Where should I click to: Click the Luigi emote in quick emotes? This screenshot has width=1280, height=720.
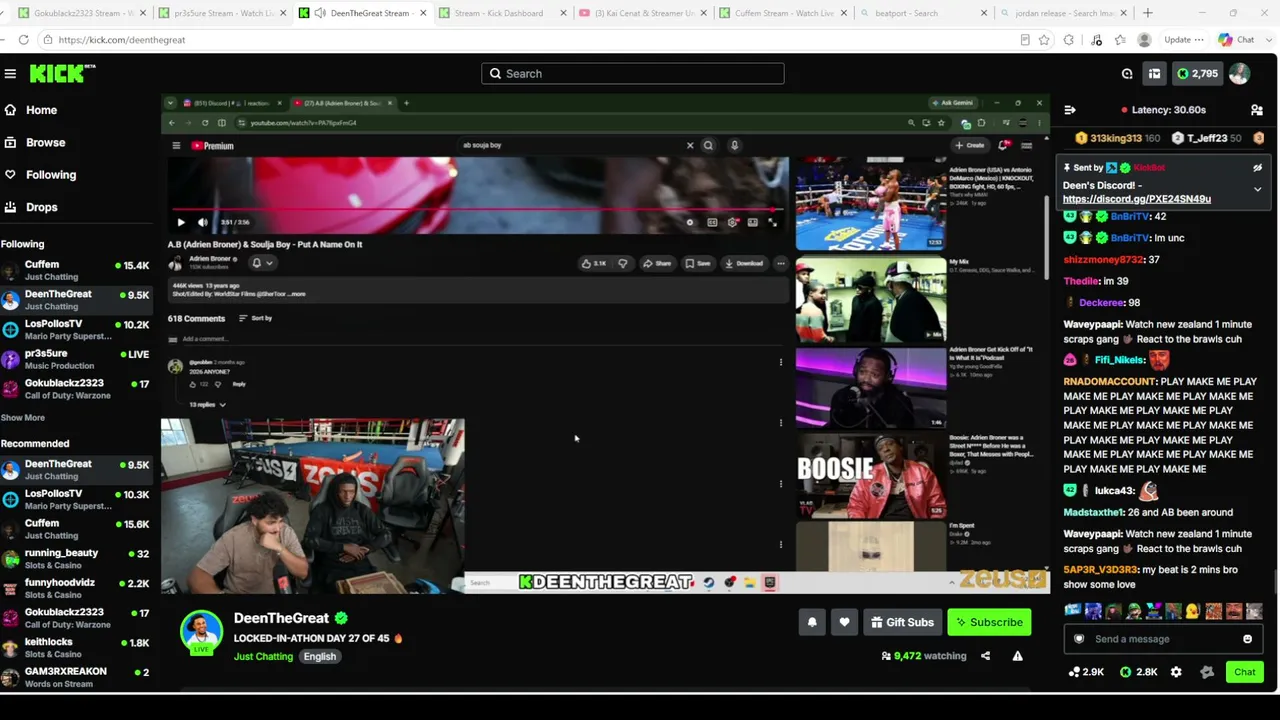coord(1134,611)
